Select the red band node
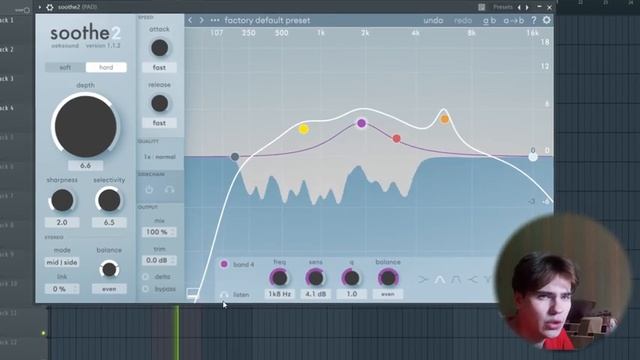Image resolution: width=640 pixels, height=360 pixels. click(x=397, y=139)
